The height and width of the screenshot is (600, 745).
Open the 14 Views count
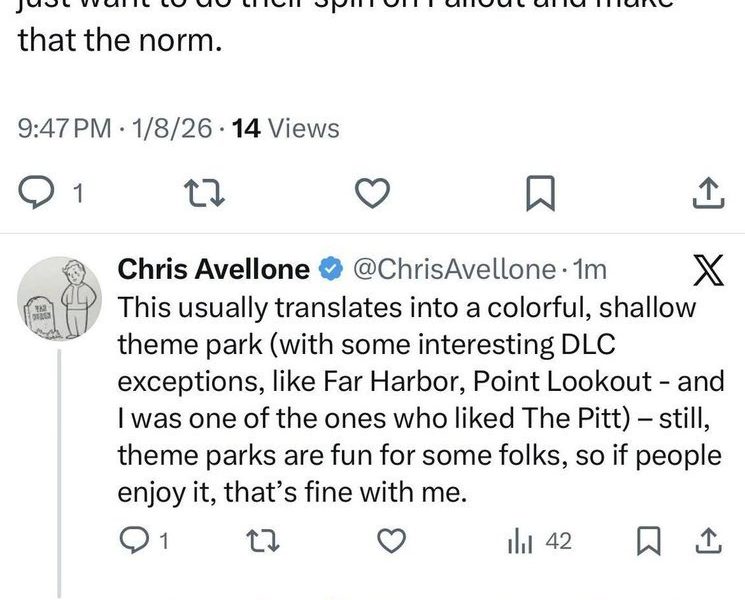[285, 129]
